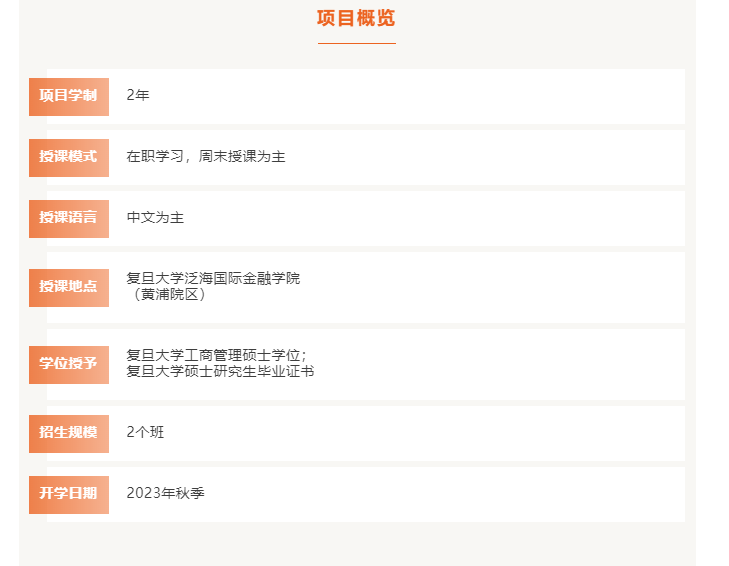Choose the 授课语言 label tag

tap(68, 218)
